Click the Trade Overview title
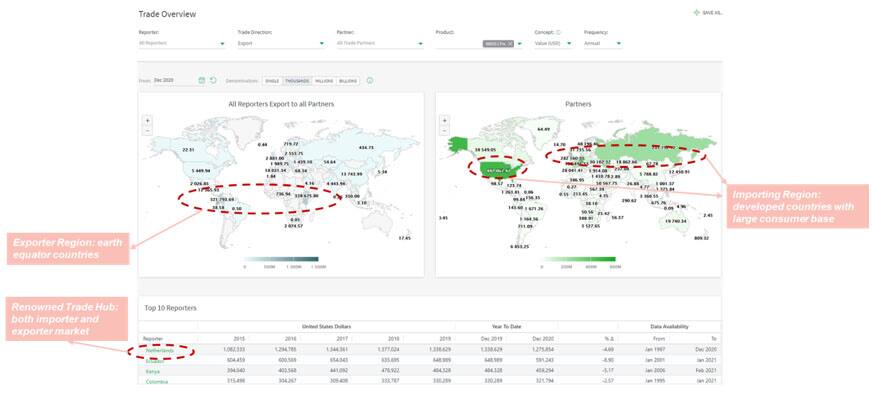This screenshot has width=873, height=394. (167, 14)
